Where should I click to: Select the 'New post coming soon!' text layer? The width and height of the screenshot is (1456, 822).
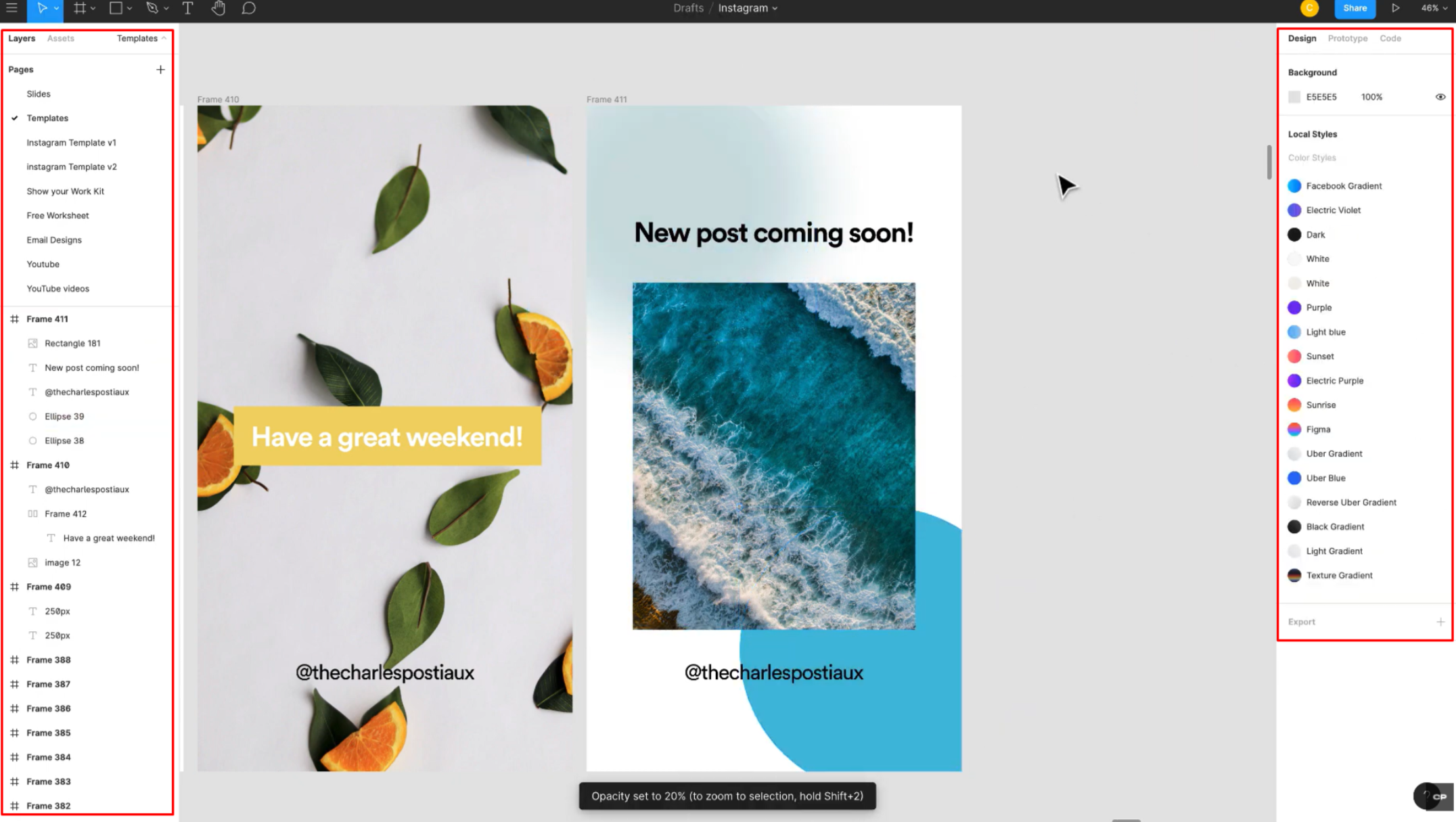click(92, 367)
